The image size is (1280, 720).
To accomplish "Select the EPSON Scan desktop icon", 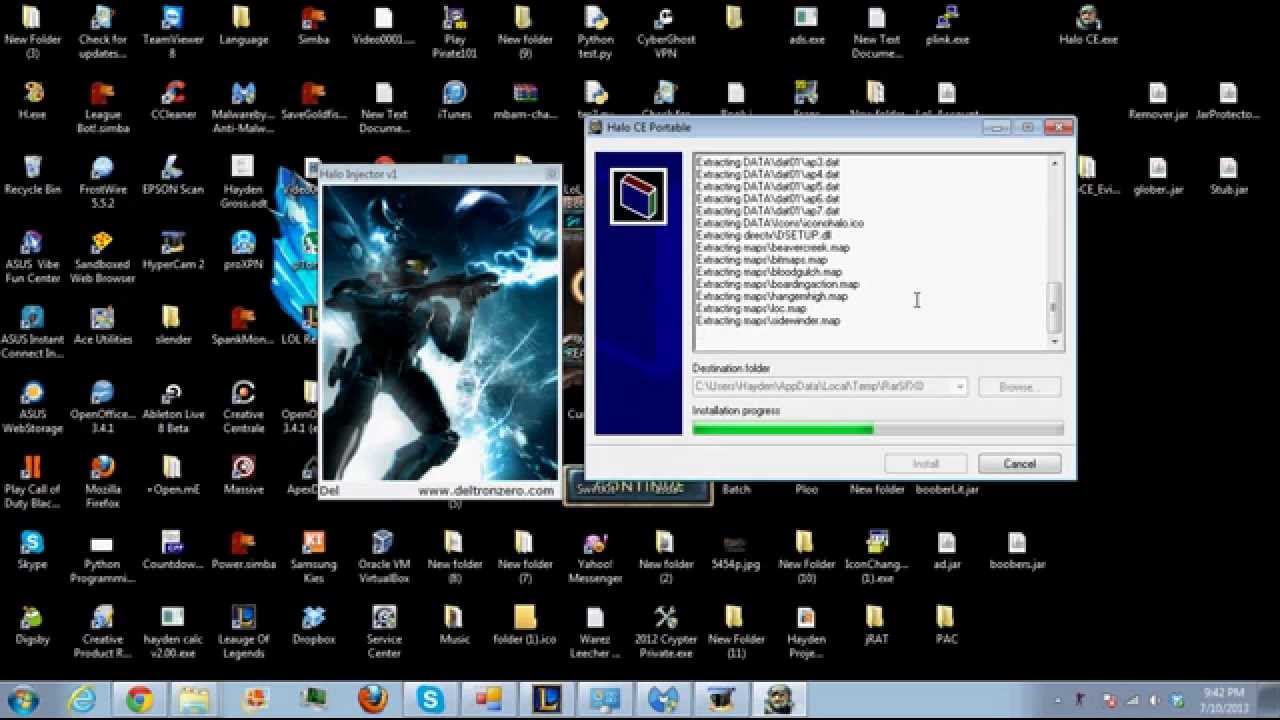I will 172,176.
